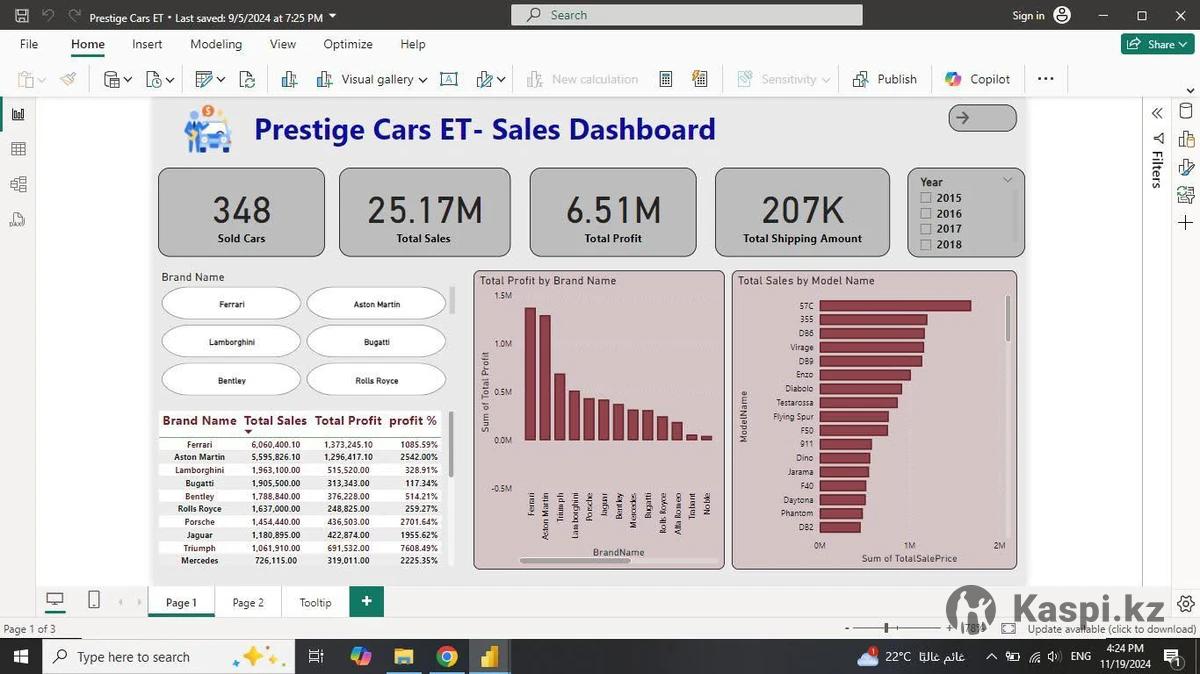Screen dimensions: 1200x674
Task: Click the Quick measure icon
Action: [x=700, y=79]
